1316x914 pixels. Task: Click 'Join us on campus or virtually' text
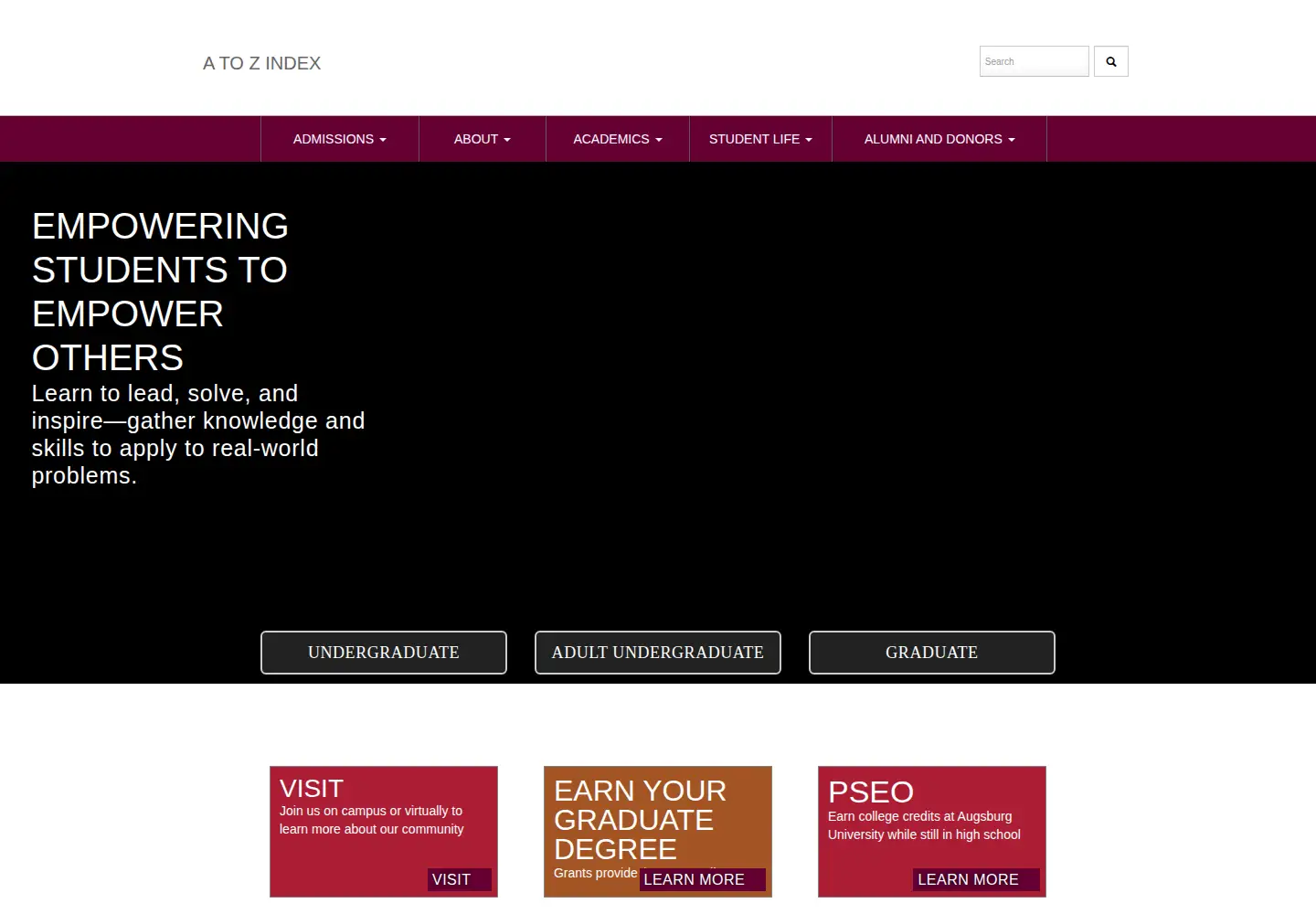tap(372, 820)
